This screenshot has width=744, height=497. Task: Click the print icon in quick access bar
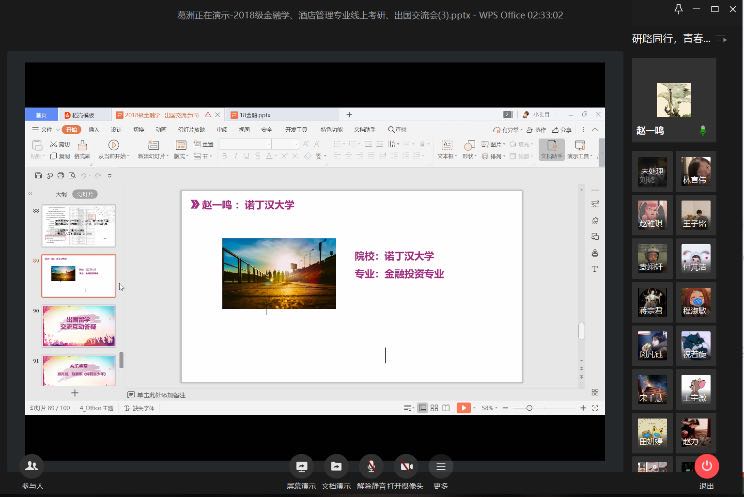[x=61, y=175]
